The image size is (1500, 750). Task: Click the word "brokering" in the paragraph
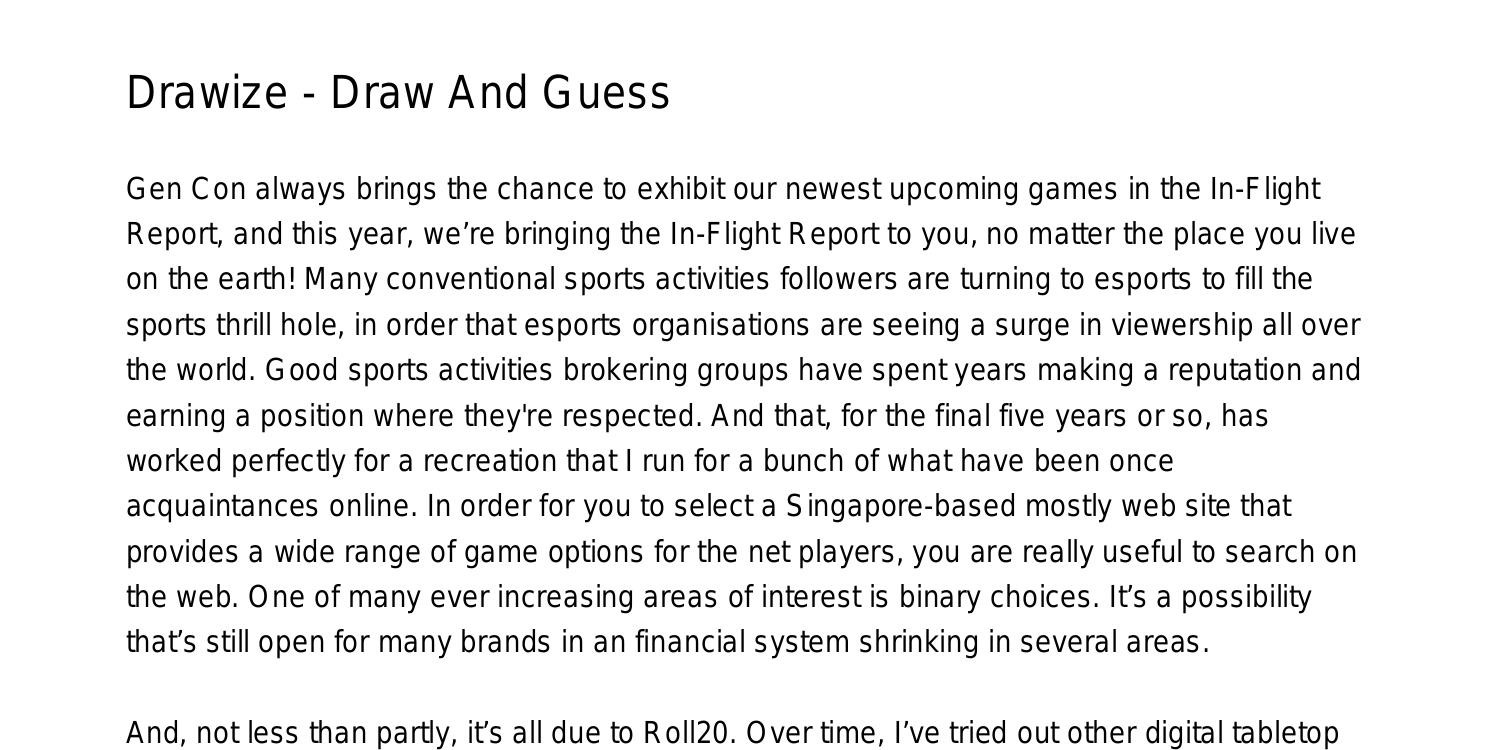pos(625,370)
